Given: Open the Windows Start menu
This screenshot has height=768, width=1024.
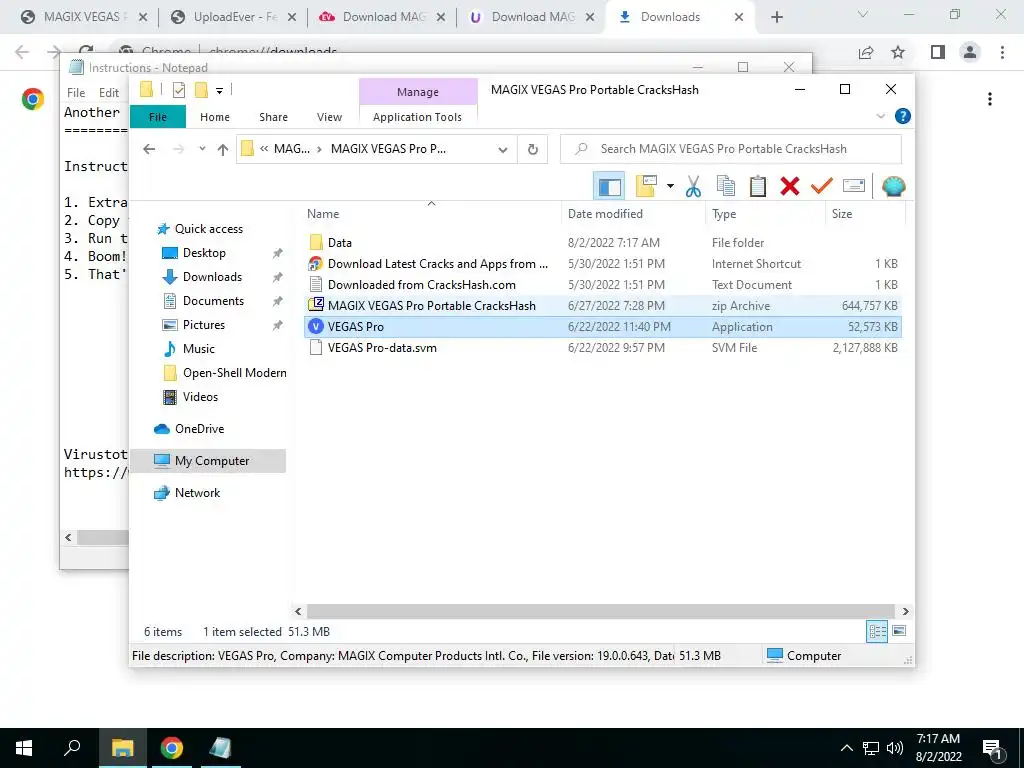Looking at the screenshot, I should tap(24, 748).
